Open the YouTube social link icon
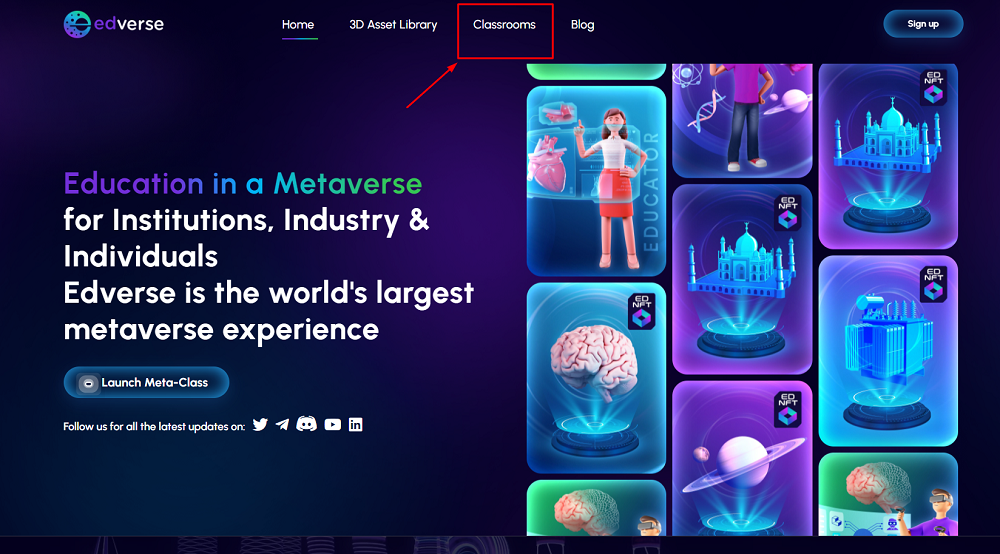This screenshot has width=1000, height=554. pyautogui.click(x=332, y=425)
